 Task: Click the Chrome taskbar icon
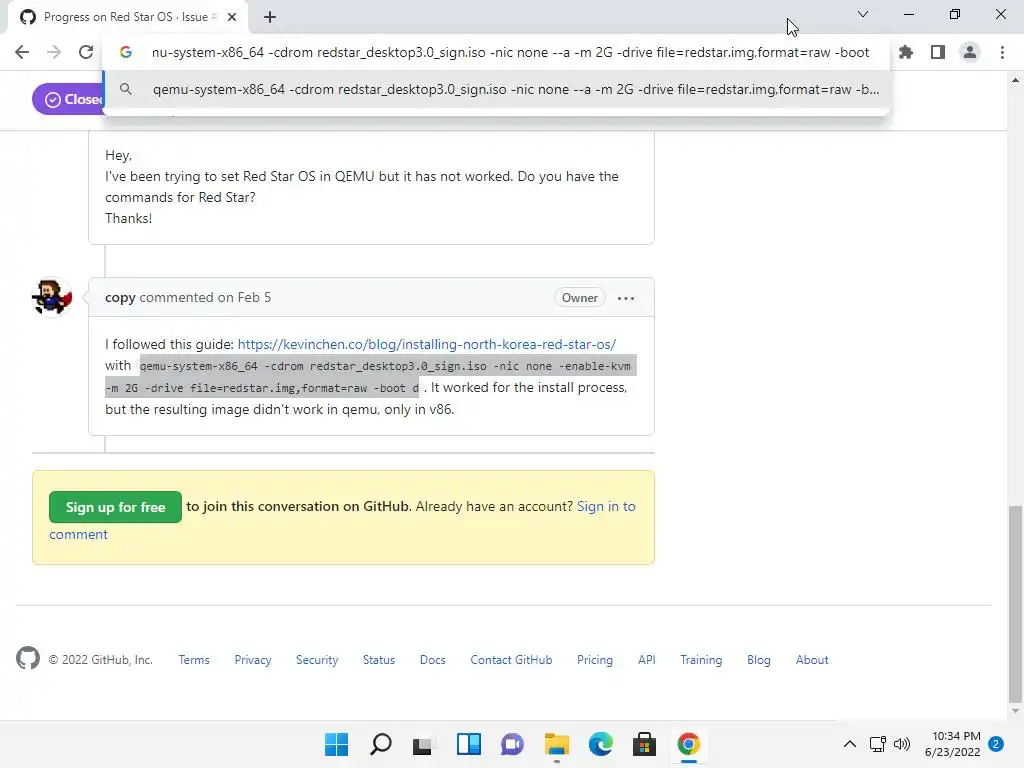point(688,744)
